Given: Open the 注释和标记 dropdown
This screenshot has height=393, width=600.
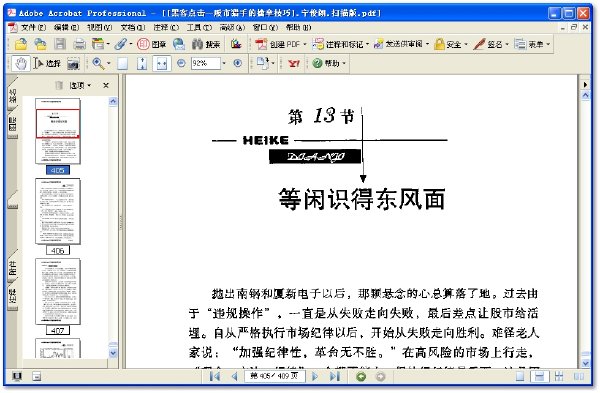Looking at the screenshot, I should click(340, 44).
